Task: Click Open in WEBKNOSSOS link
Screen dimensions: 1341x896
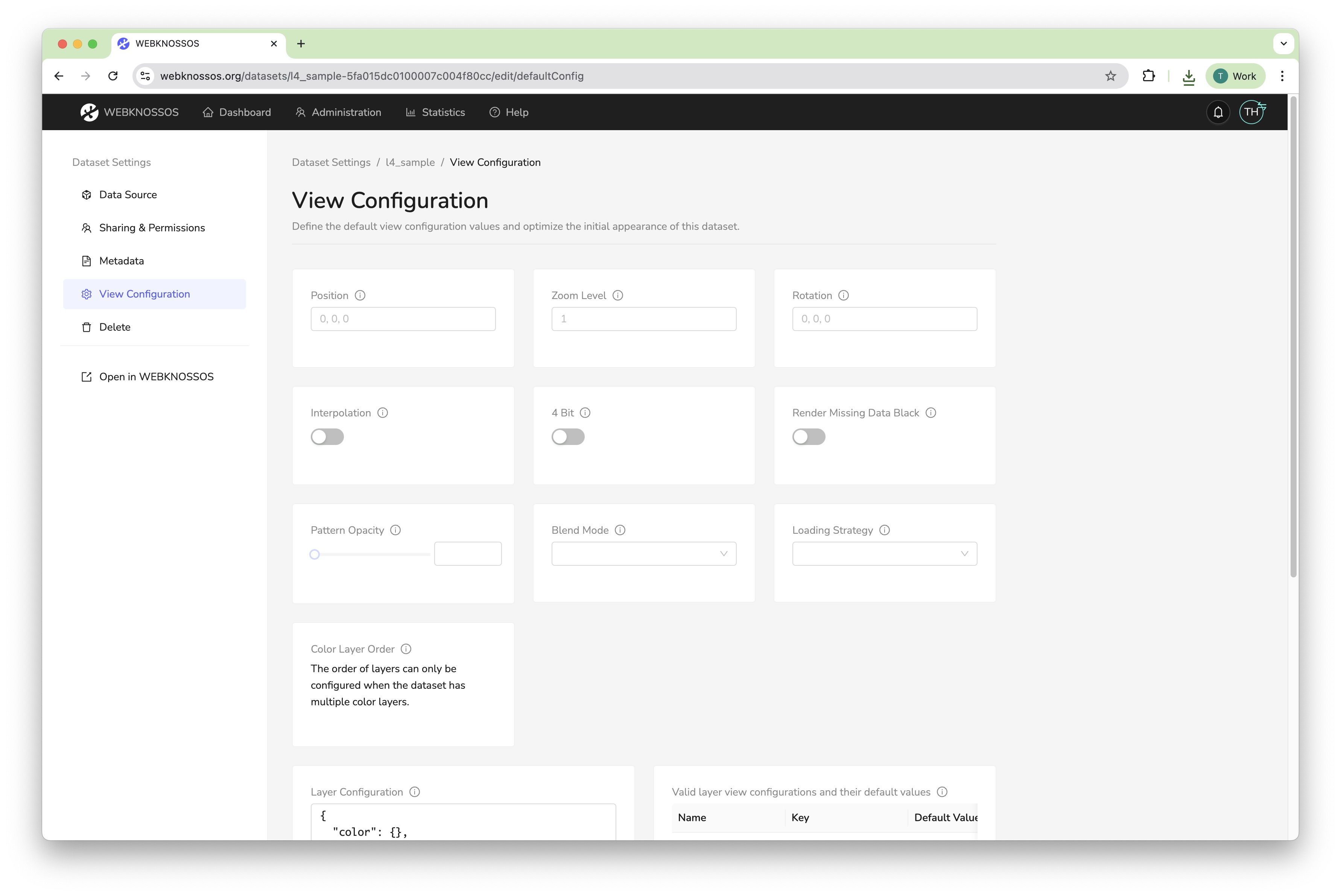Action: coord(155,377)
